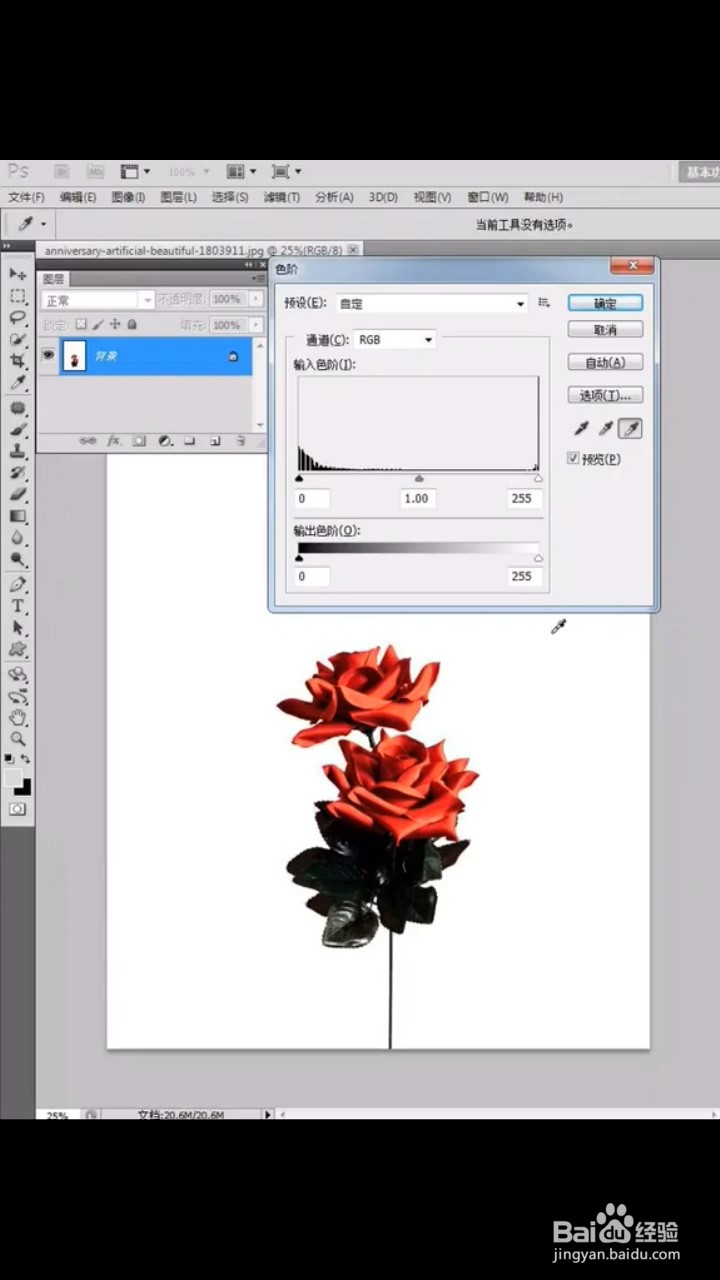
Task: Select the Blur tool
Action: point(18,538)
